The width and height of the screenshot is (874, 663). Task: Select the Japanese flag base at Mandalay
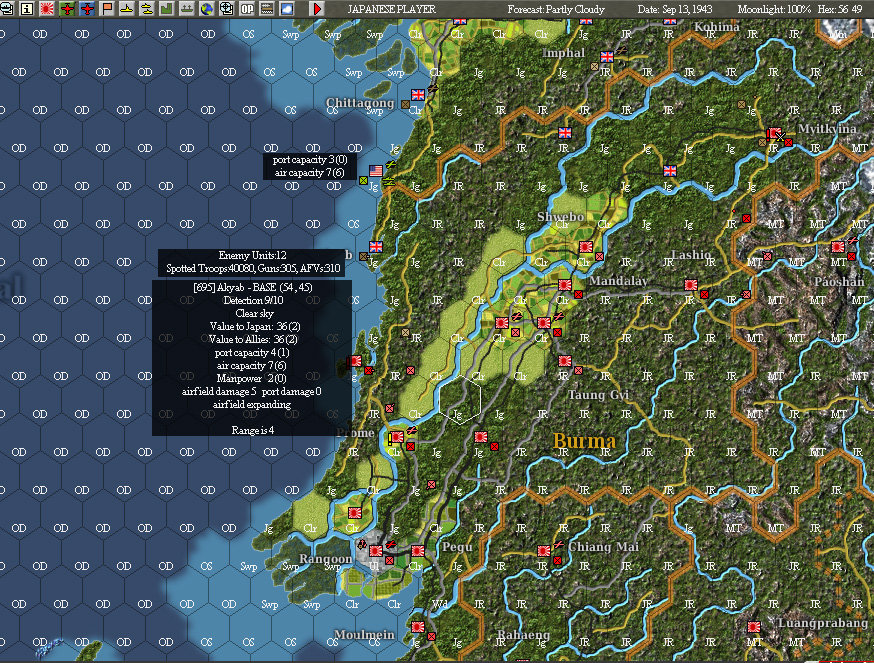(x=565, y=285)
